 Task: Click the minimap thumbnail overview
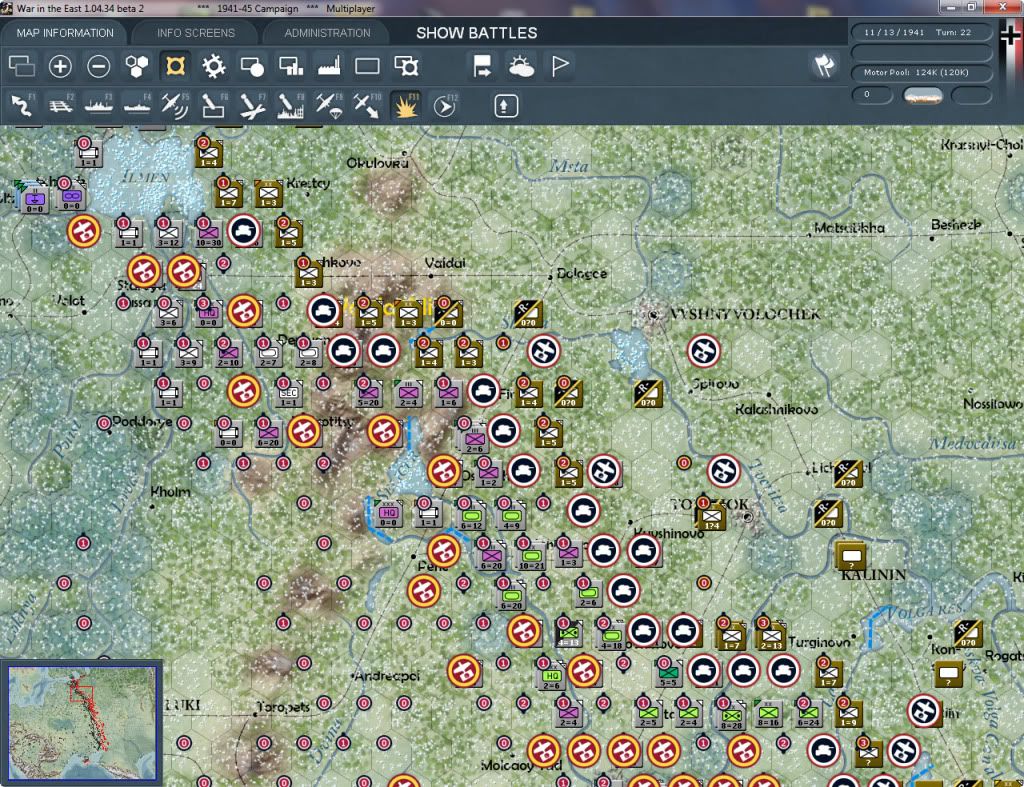(x=82, y=723)
